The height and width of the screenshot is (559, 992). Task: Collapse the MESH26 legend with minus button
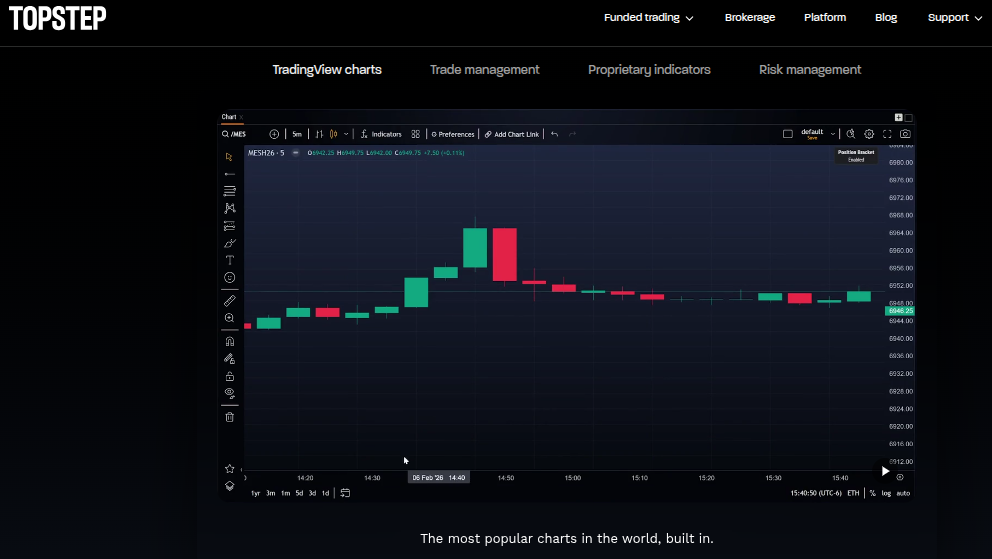295,152
